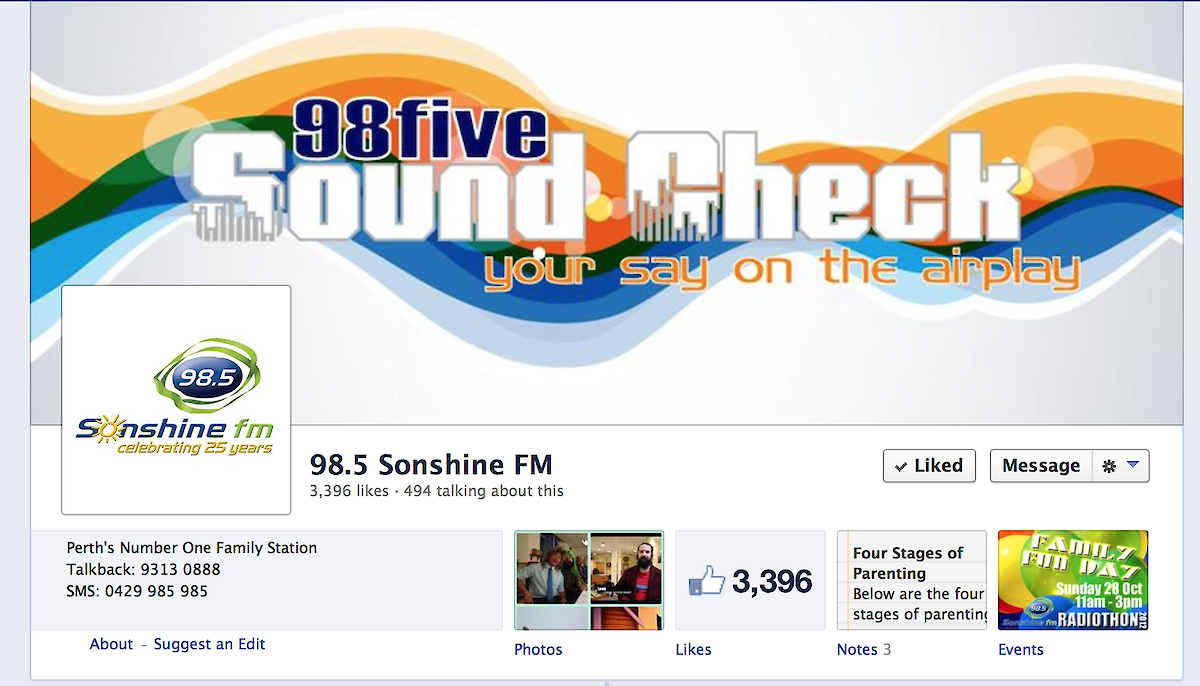Send a message via Message button
The height and width of the screenshot is (686, 1200).
(x=1041, y=466)
